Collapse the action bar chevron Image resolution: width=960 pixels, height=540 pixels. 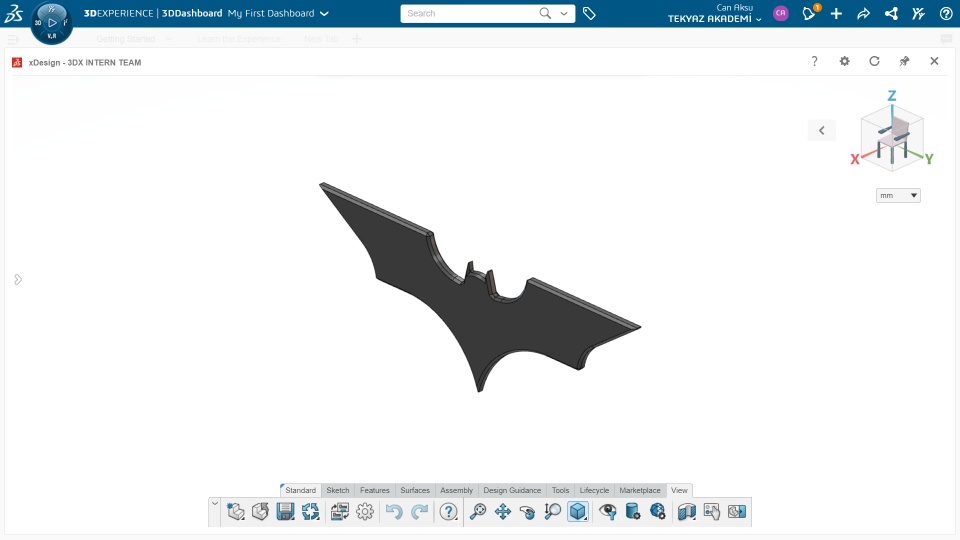215,504
